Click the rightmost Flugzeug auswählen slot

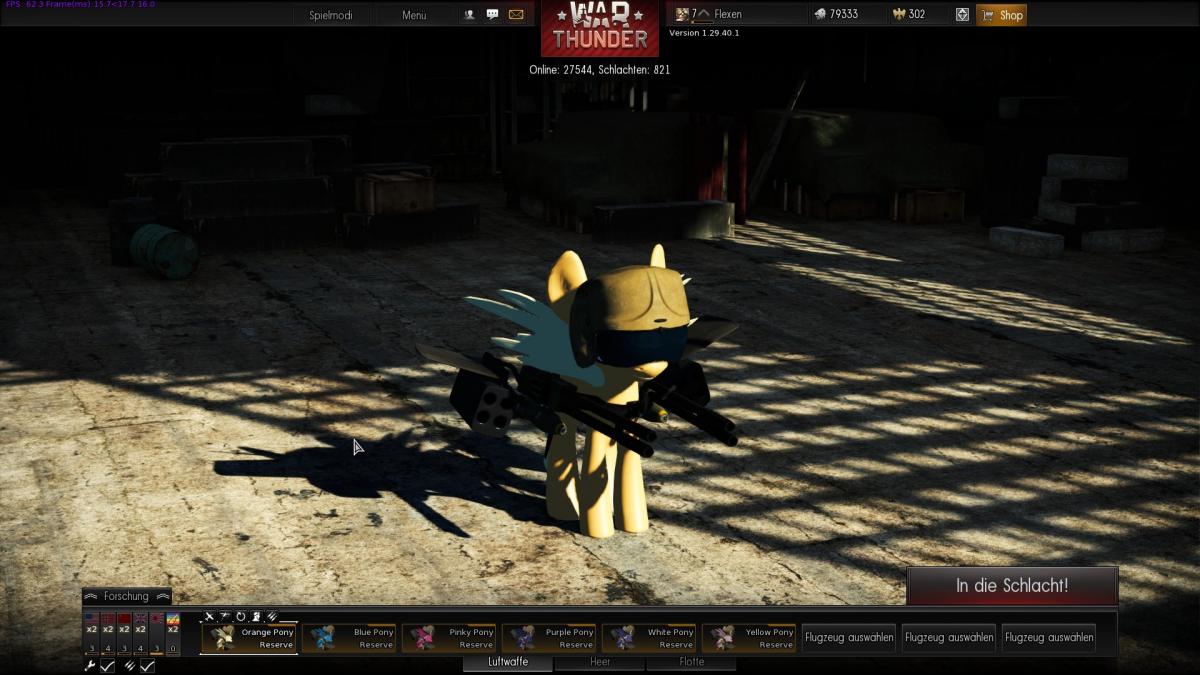click(x=1049, y=638)
